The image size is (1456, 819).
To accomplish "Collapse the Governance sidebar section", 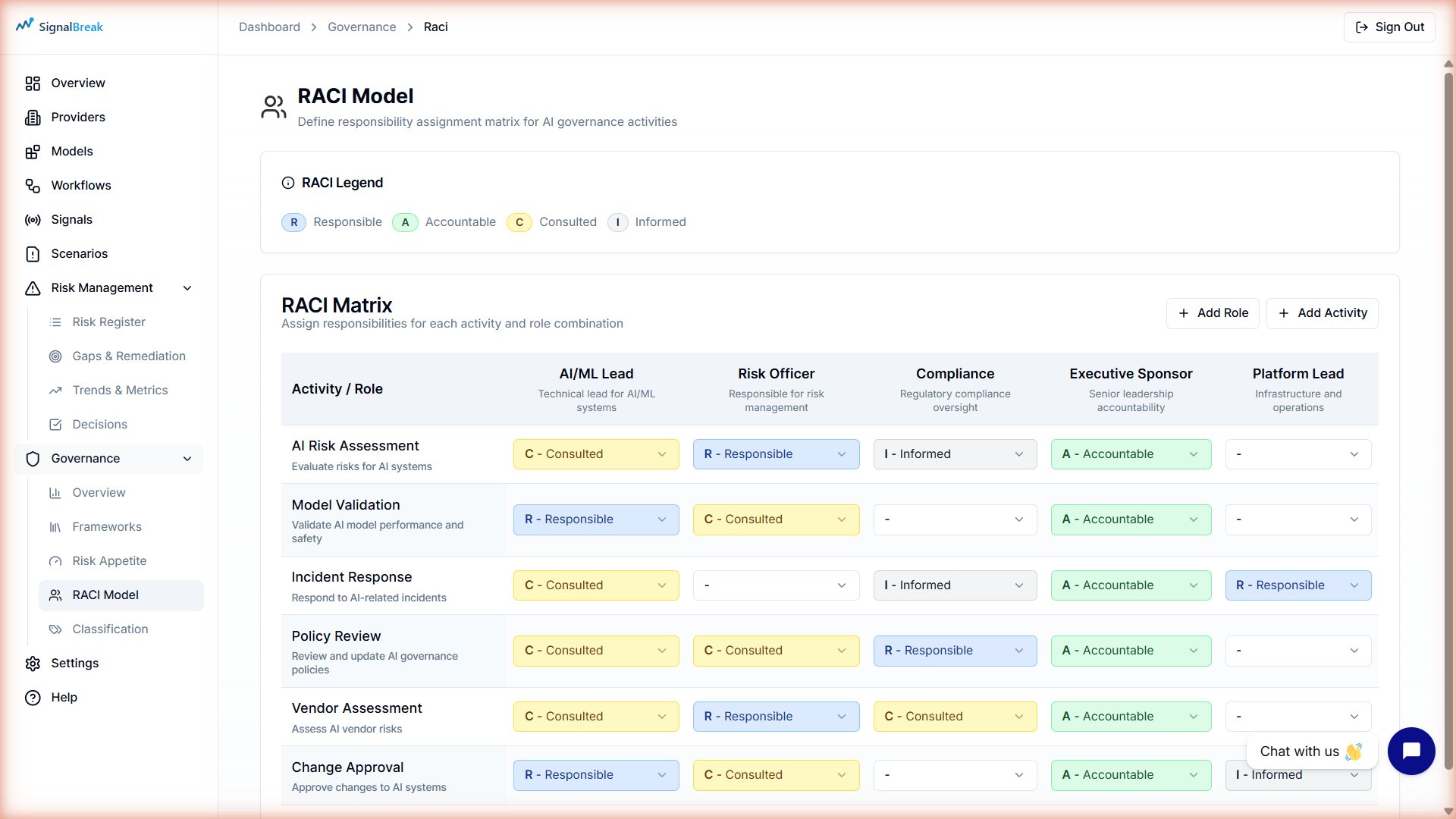I will (x=187, y=459).
